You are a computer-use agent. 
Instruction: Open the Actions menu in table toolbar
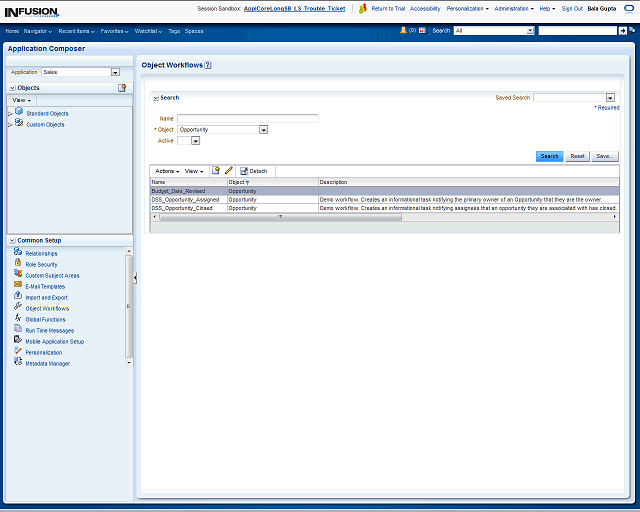pyautogui.click(x=167, y=171)
